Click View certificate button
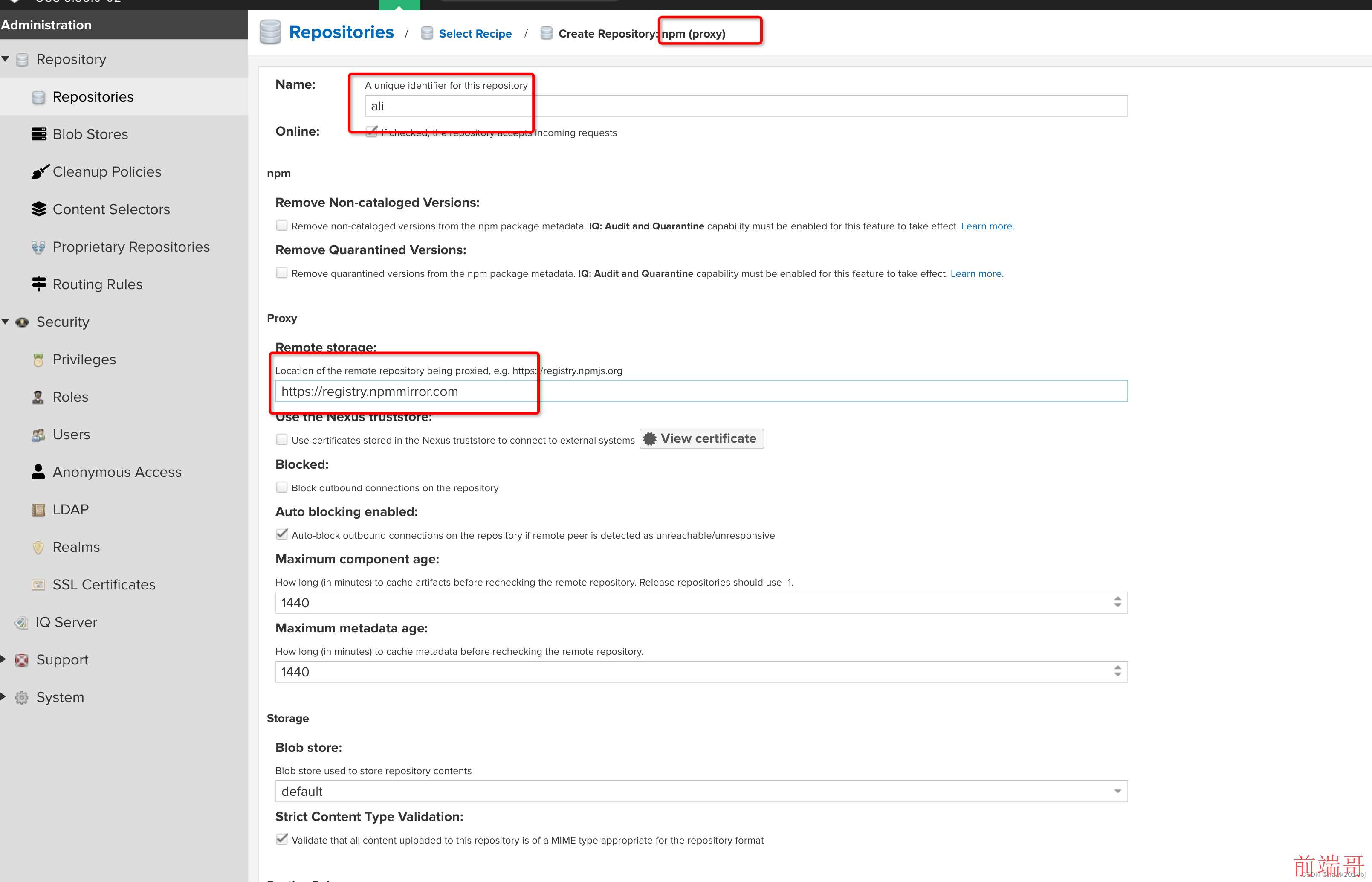The width and height of the screenshot is (1372, 882). tap(700, 438)
